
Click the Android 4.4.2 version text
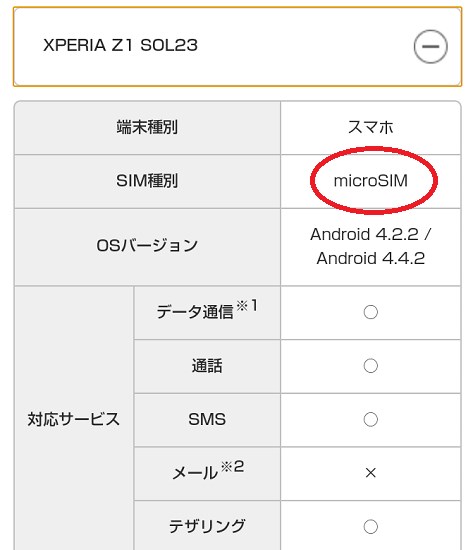(x=371, y=259)
